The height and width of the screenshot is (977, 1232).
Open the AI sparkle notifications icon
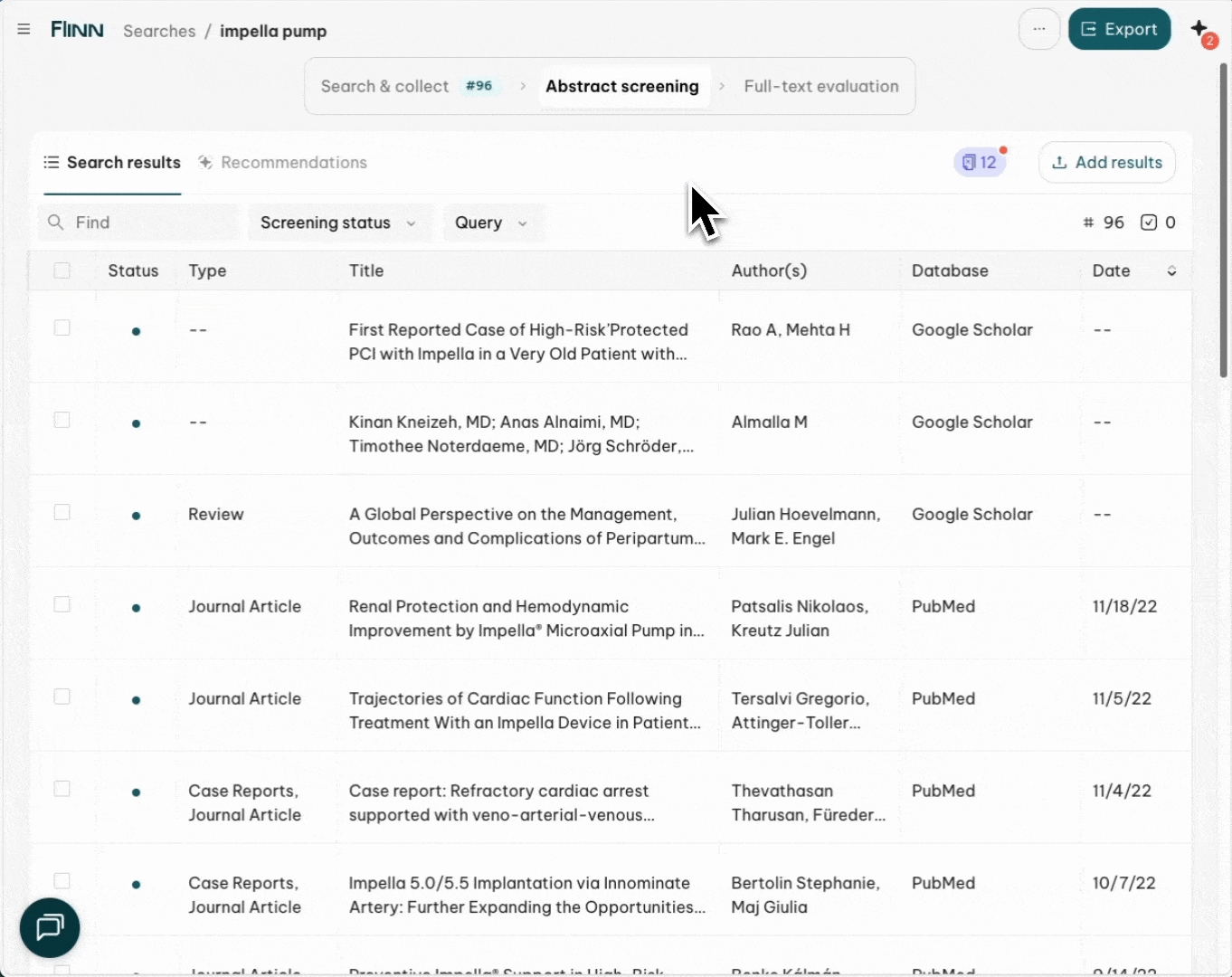point(1201,30)
